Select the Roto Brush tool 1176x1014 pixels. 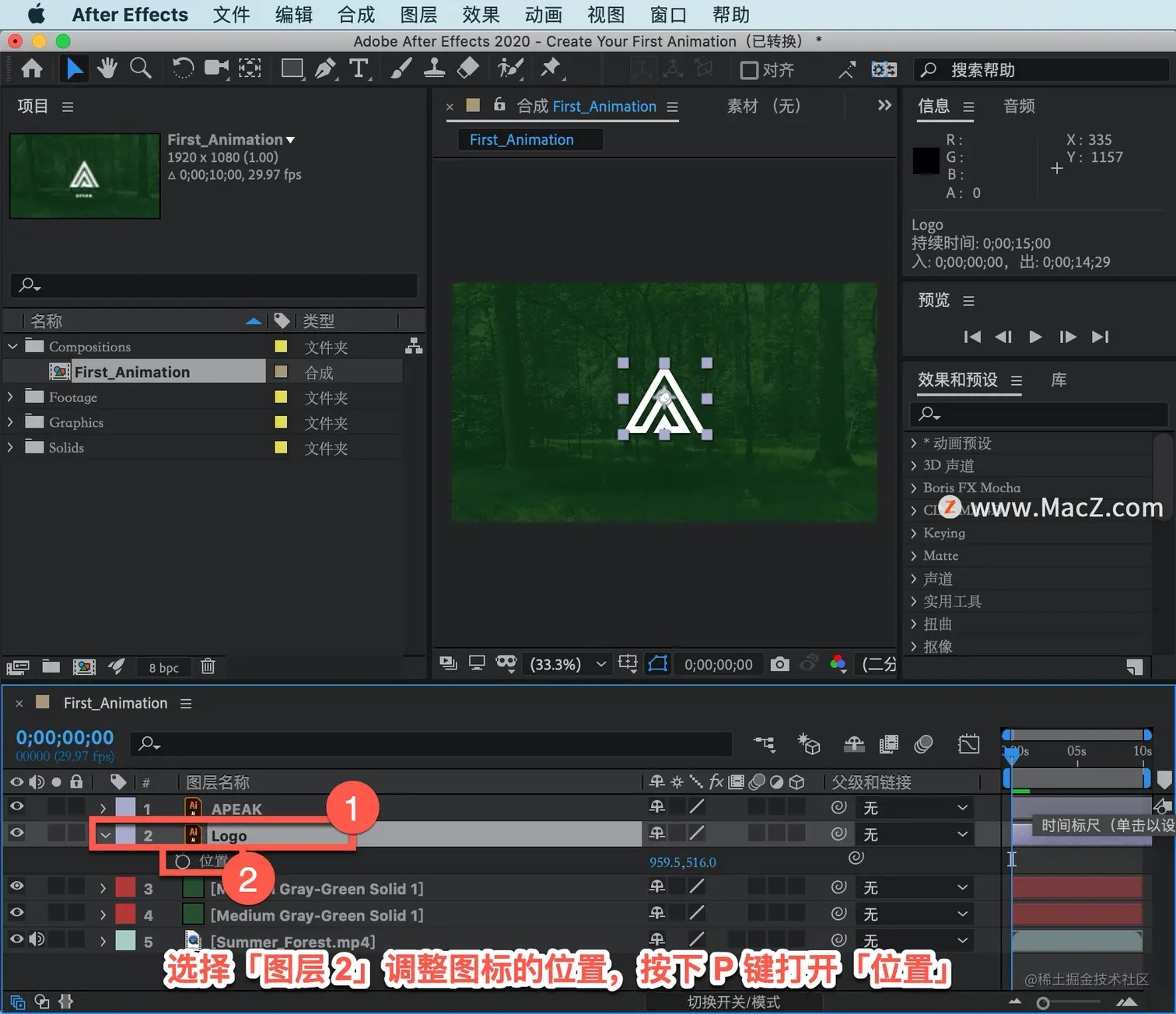(x=510, y=69)
